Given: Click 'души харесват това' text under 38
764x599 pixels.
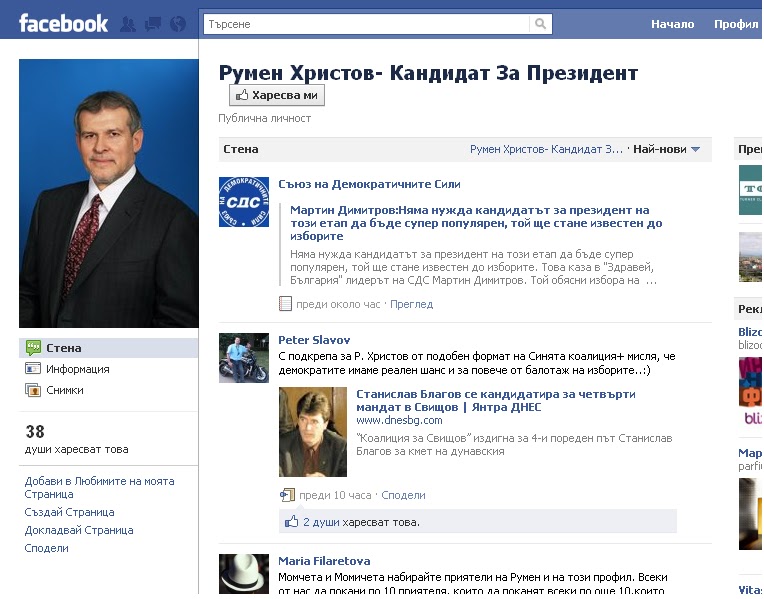Looking at the screenshot, I should pos(76,449).
